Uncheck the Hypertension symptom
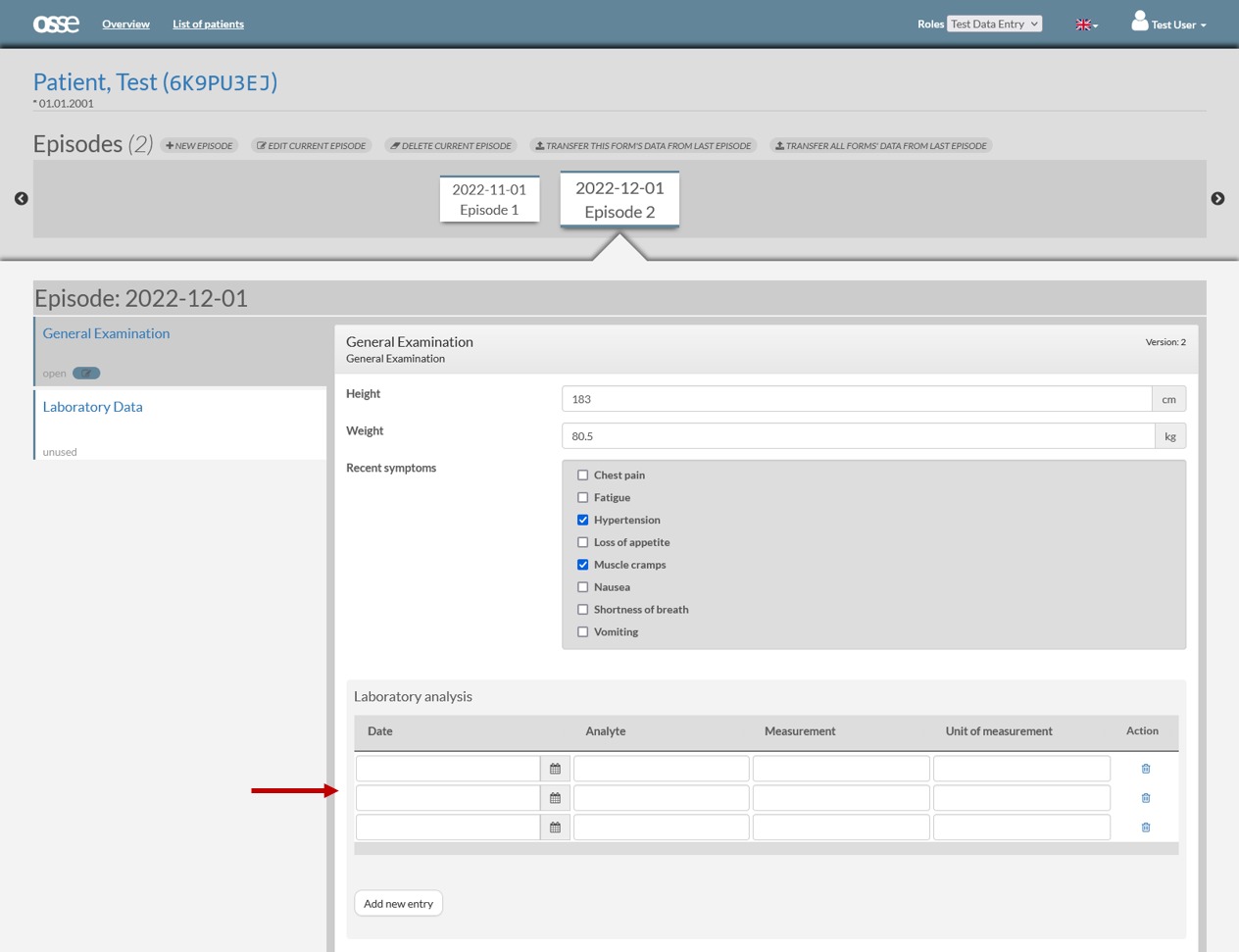 (582, 520)
